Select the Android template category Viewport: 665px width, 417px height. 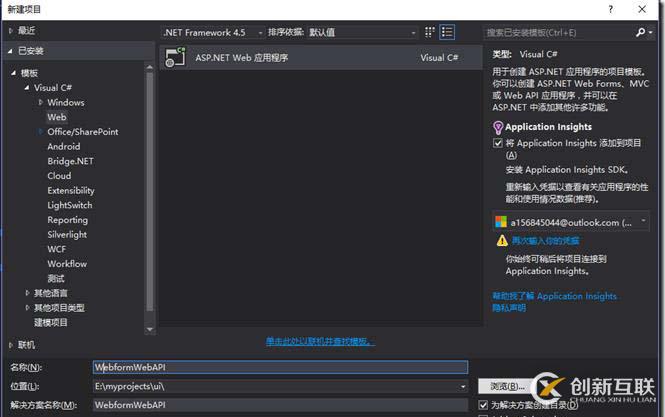coord(64,146)
